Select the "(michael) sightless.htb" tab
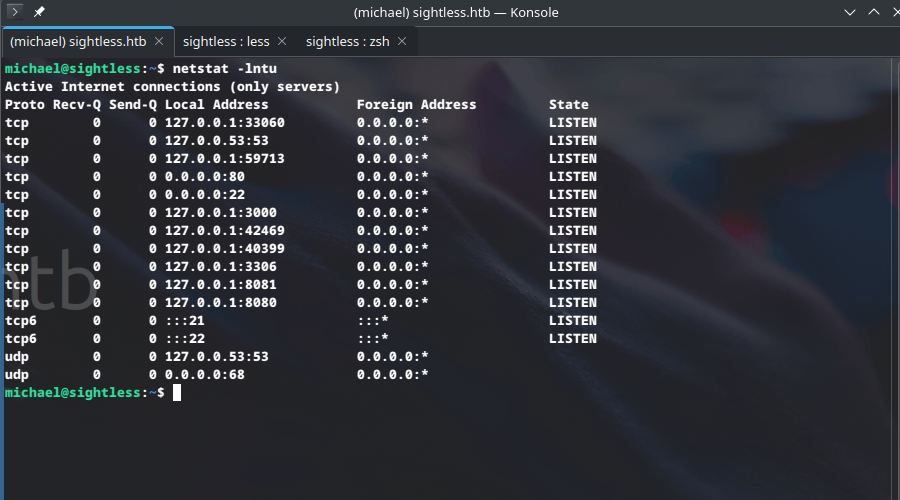The height and width of the screenshot is (500, 900). [x=79, y=42]
